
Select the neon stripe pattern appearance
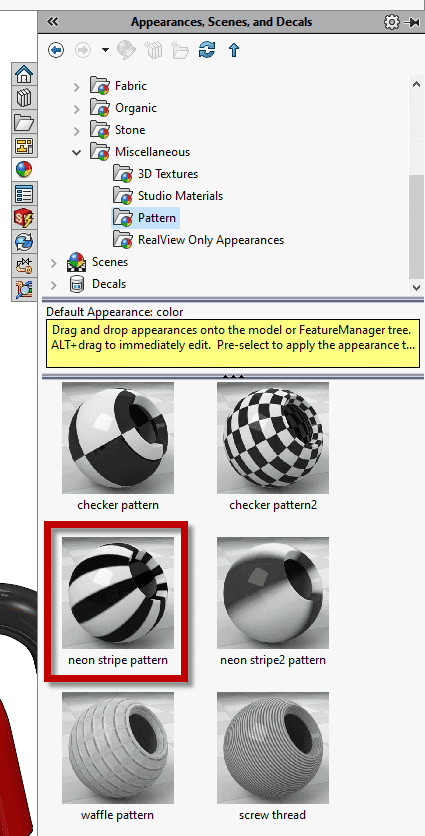pos(118,602)
